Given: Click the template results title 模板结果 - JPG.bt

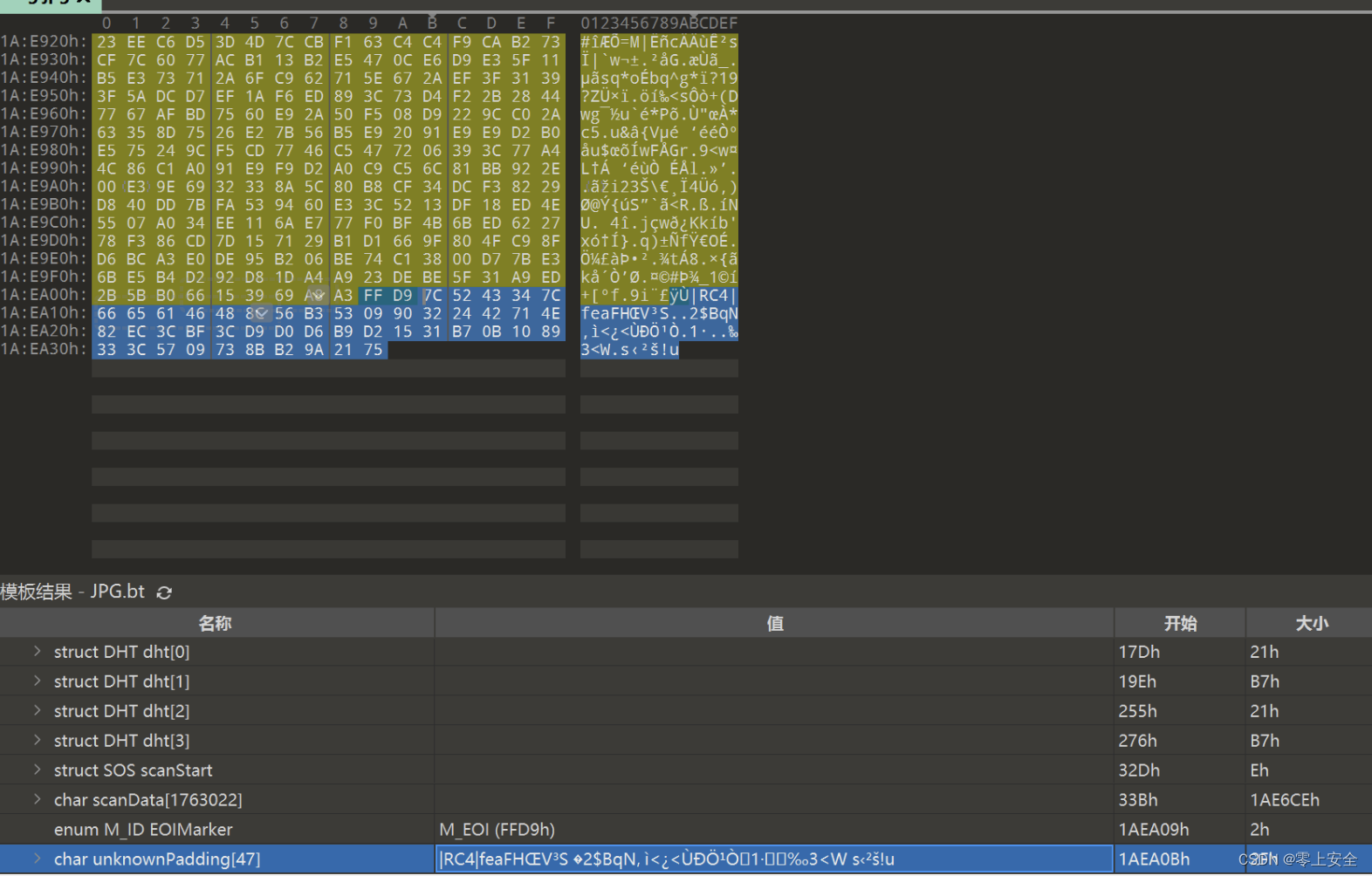Looking at the screenshot, I should [x=73, y=592].
